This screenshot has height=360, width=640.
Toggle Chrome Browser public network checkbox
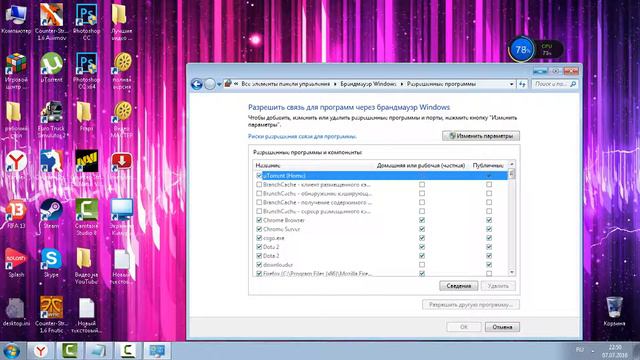pos(489,220)
